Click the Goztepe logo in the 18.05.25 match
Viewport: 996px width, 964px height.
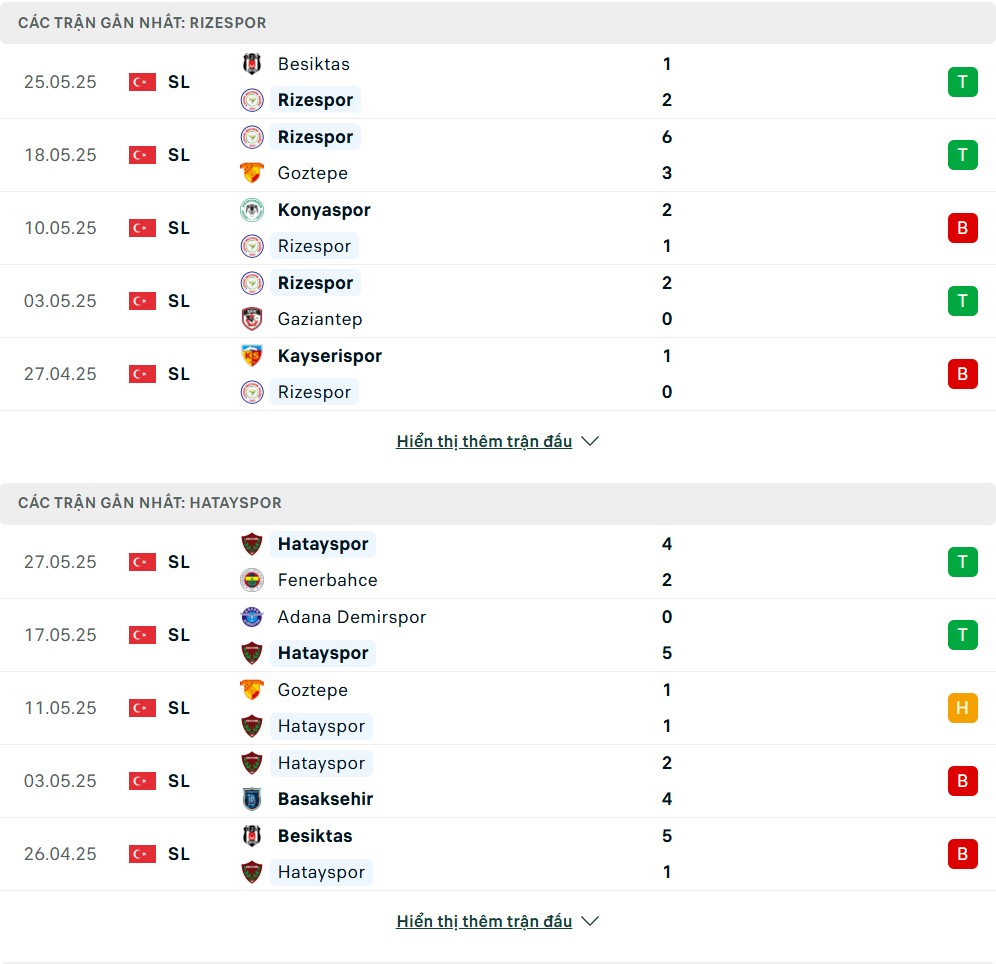(252, 173)
